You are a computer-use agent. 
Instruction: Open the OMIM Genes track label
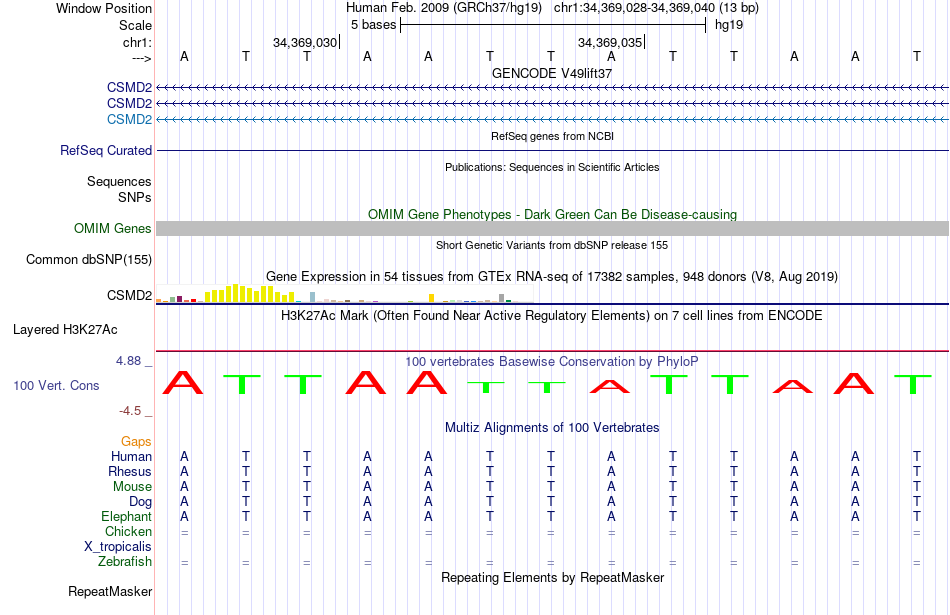click(113, 228)
